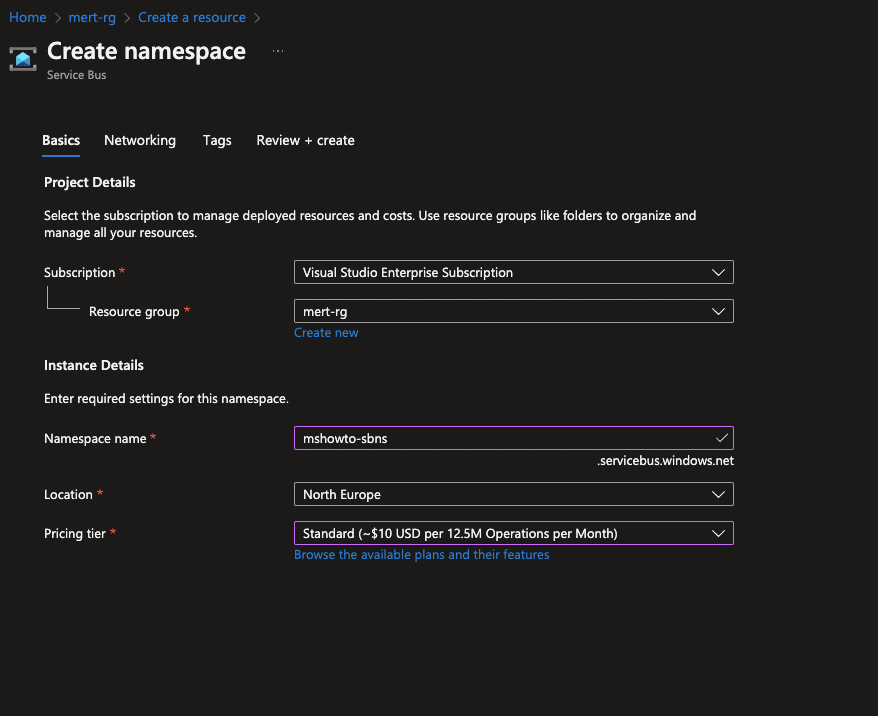Open the Location dropdown
The image size is (878, 716).
(x=513, y=494)
